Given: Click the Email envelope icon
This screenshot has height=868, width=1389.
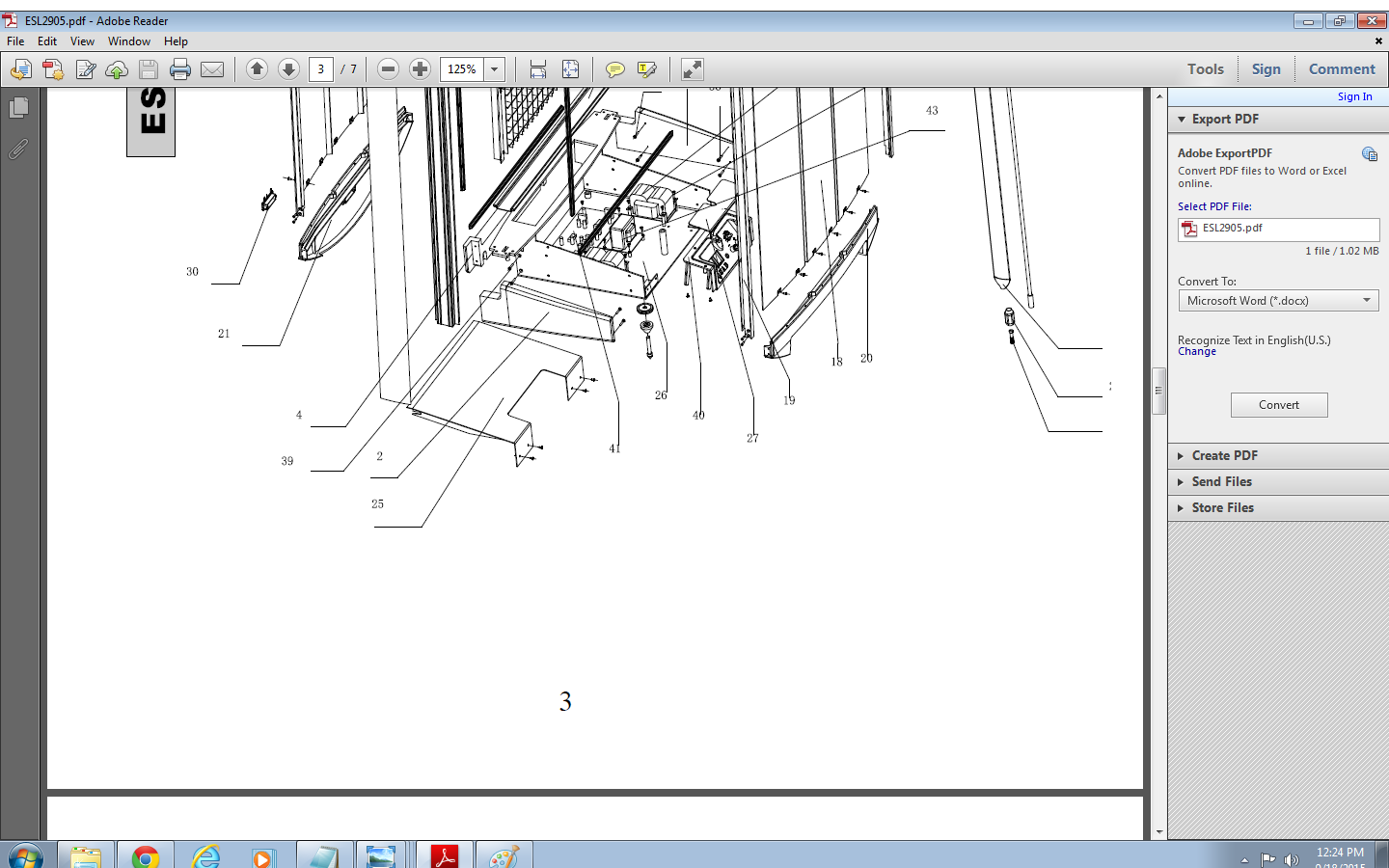Looking at the screenshot, I should click(212, 69).
